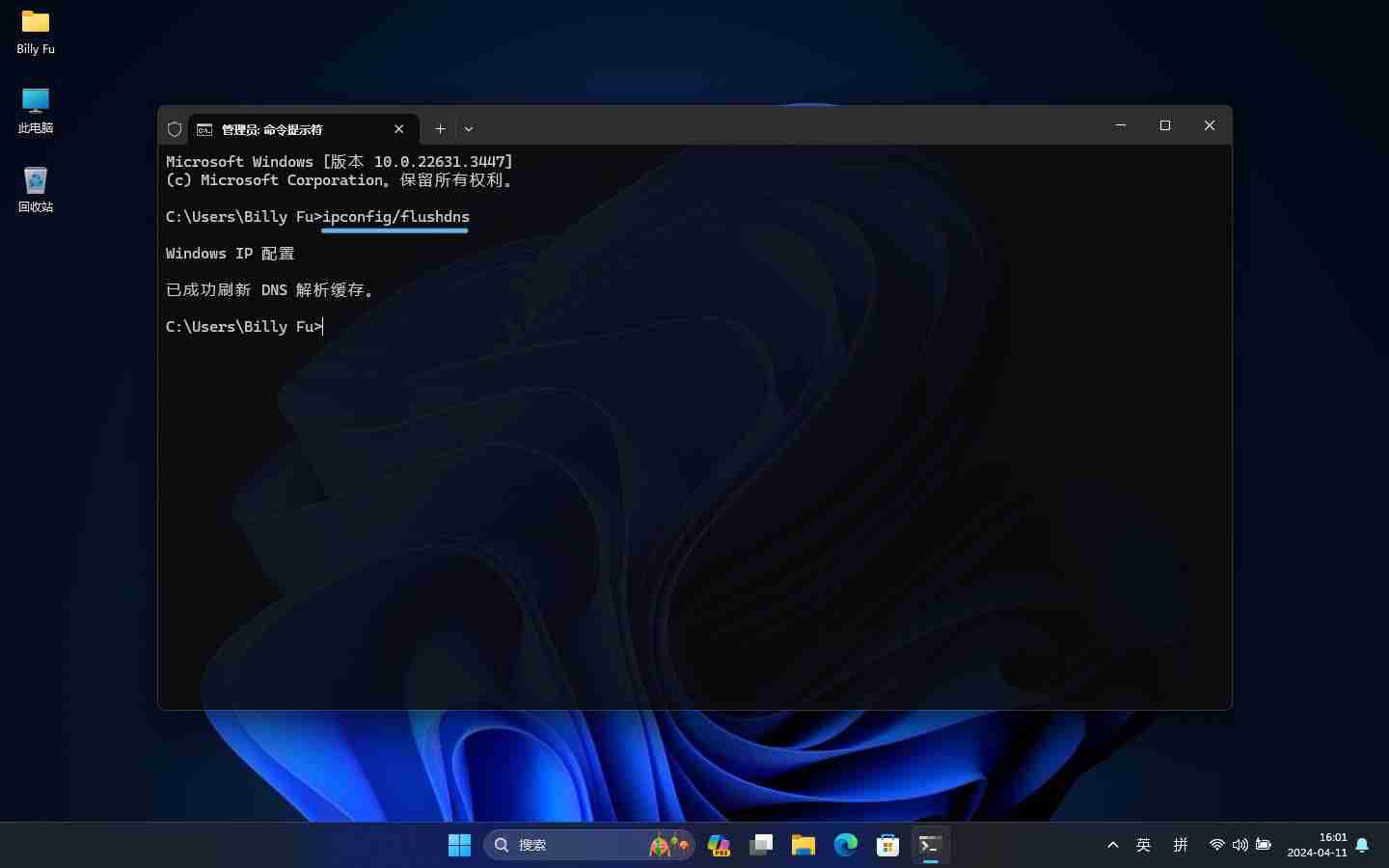This screenshot has height=868, width=1389.
Task: Click the Windows Terminal icon in taskbar
Action: [x=930, y=845]
